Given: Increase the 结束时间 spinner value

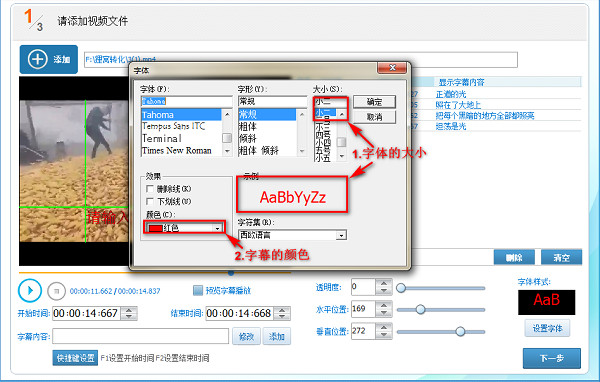Looking at the screenshot, I should tap(282, 310).
